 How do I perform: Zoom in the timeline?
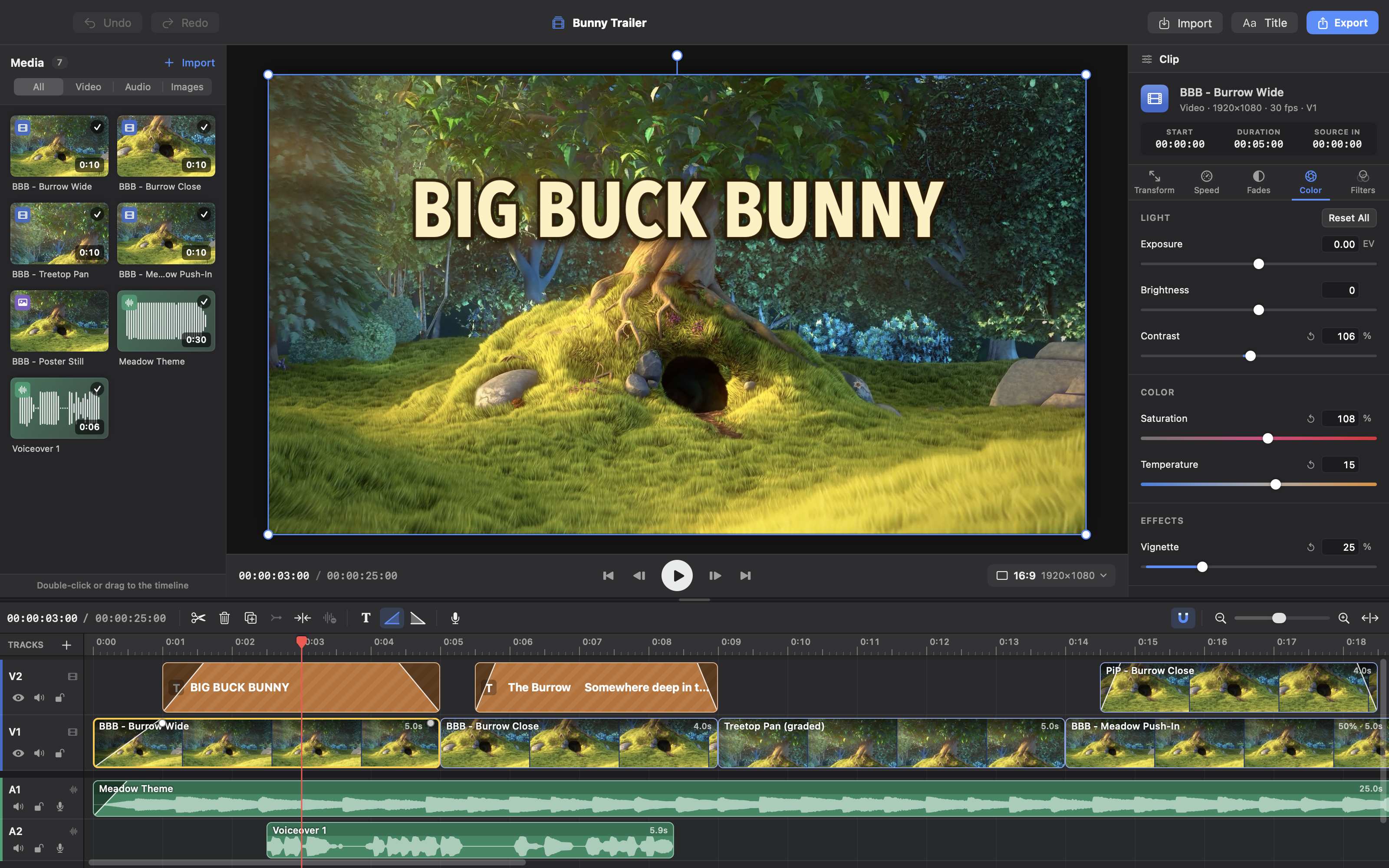[x=1344, y=618]
